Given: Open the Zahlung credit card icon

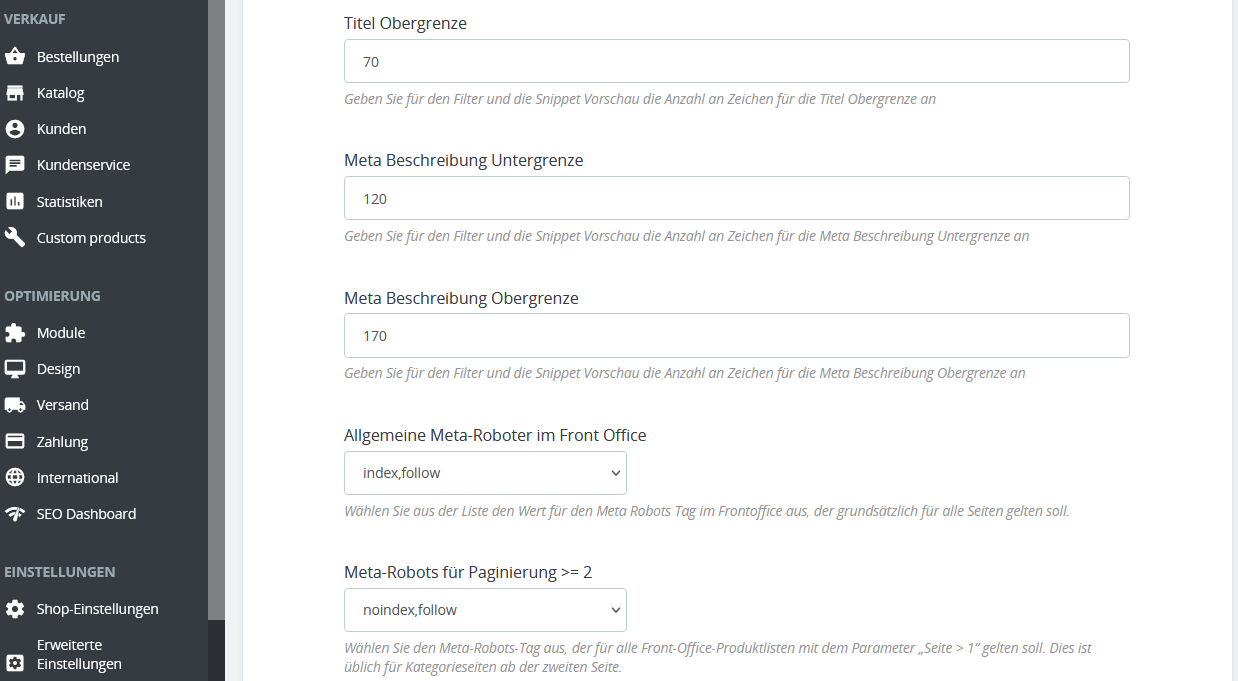Looking at the screenshot, I should 15,442.
